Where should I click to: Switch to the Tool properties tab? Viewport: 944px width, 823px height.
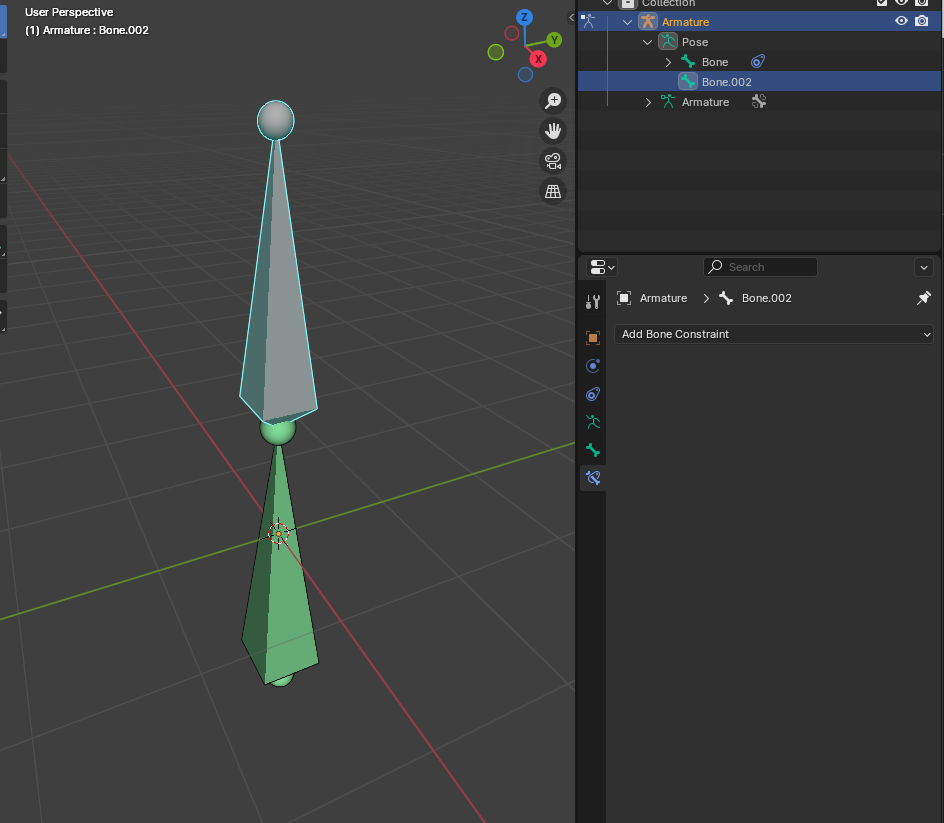point(593,302)
